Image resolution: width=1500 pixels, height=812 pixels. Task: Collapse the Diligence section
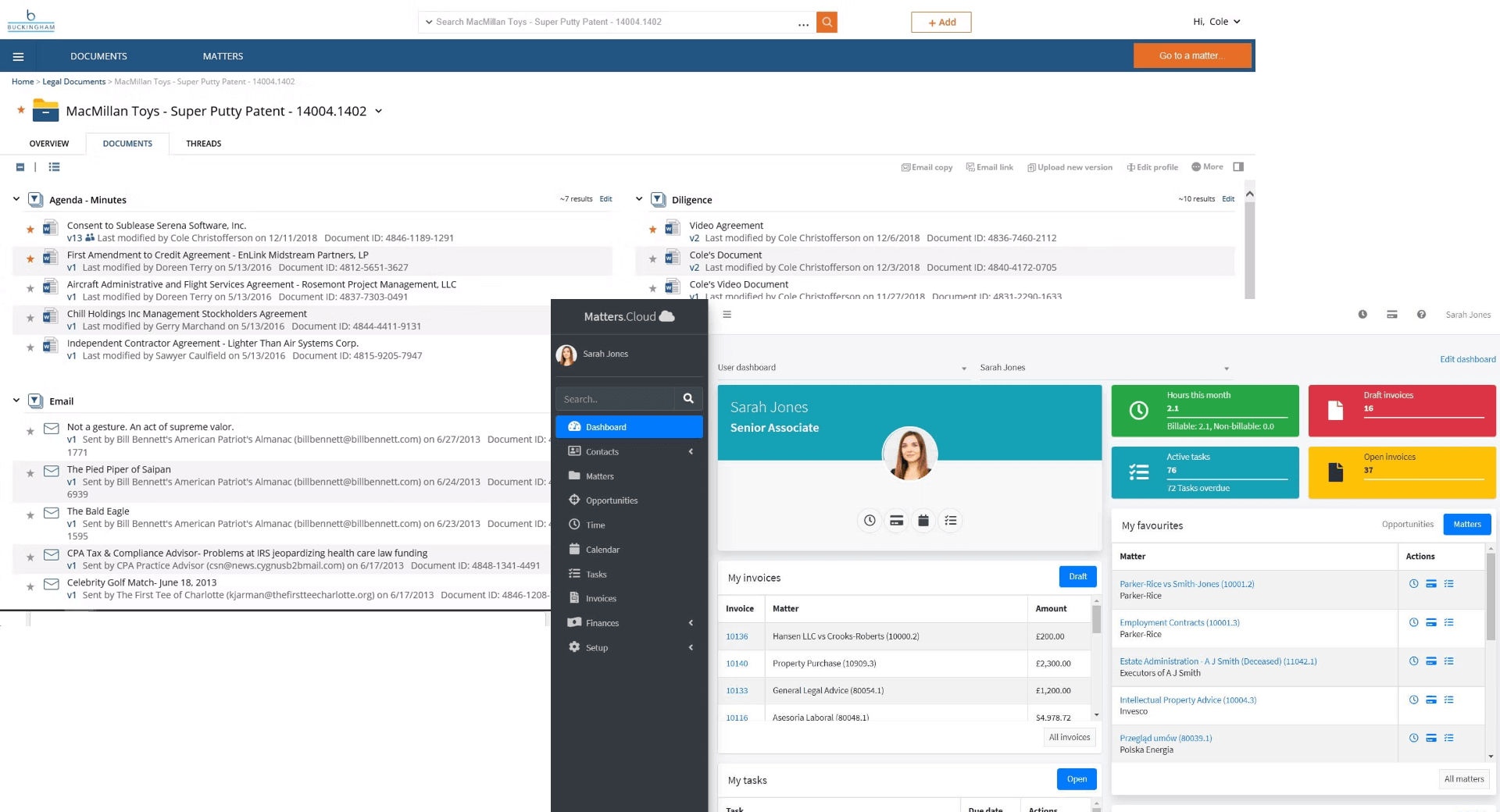point(638,199)
